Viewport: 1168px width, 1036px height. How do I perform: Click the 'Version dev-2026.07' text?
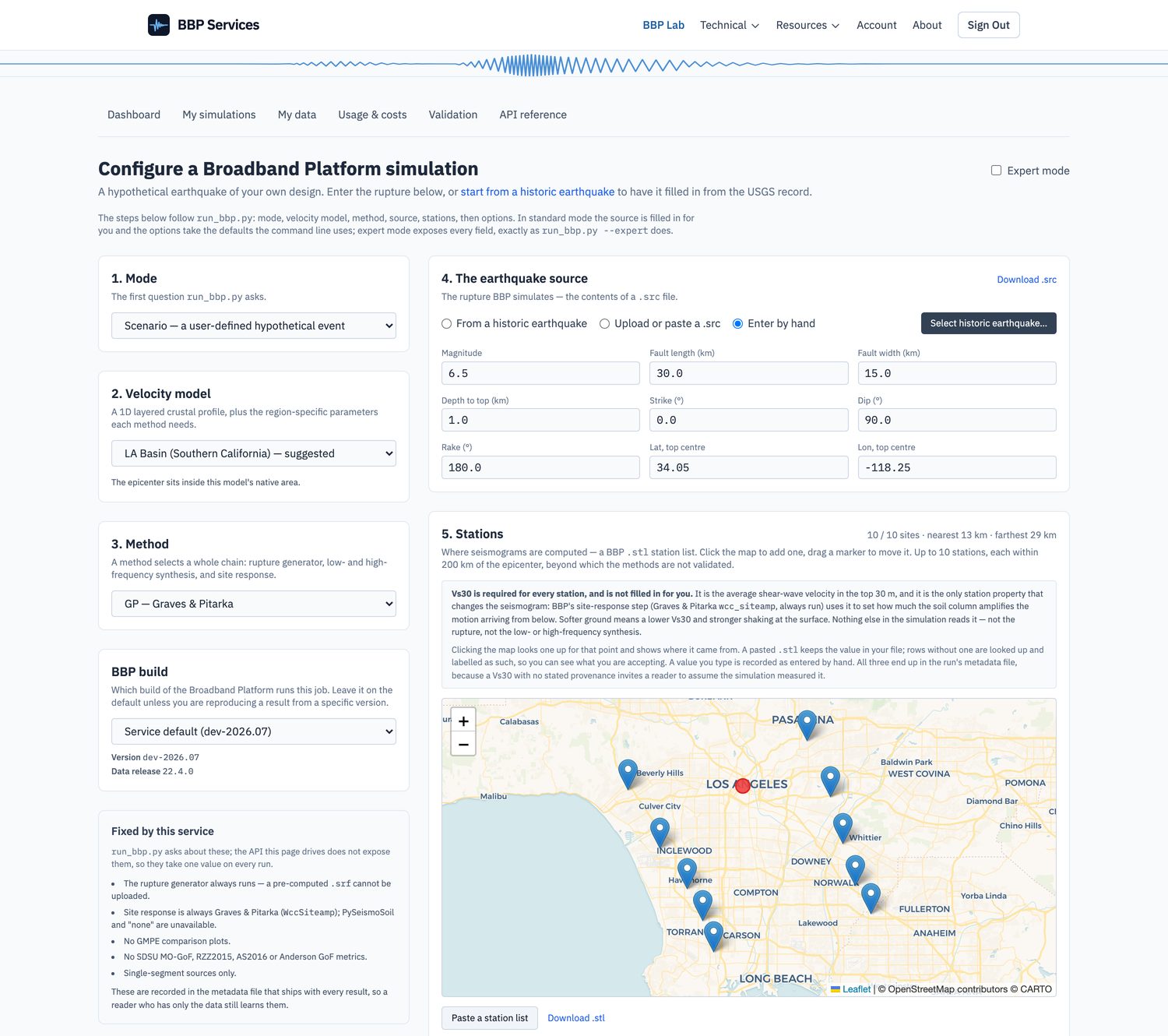[155, 757]
